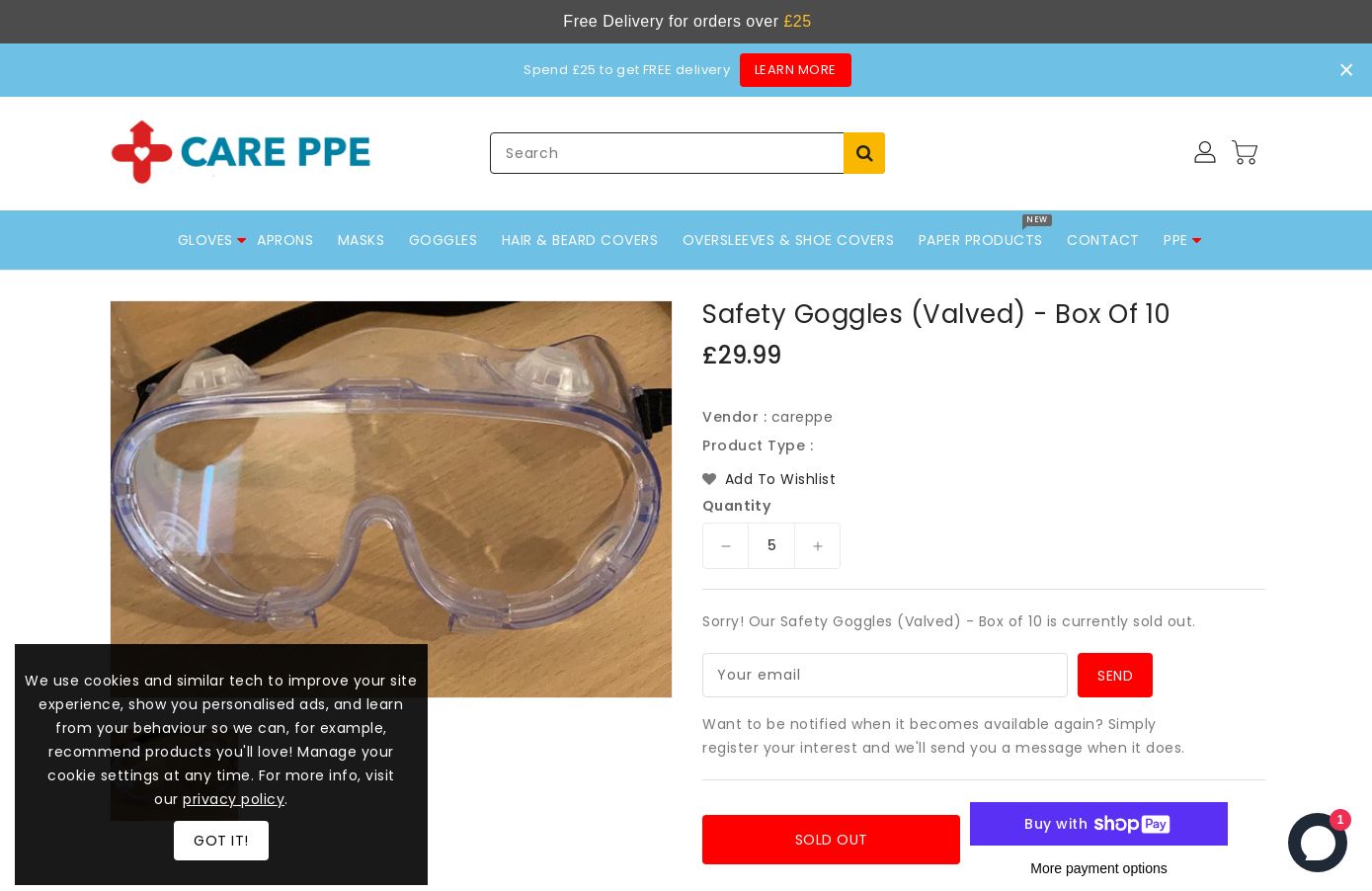The image size is (1372, 891).
Task: Open the Masks menu item
Action: coord(361,240)
